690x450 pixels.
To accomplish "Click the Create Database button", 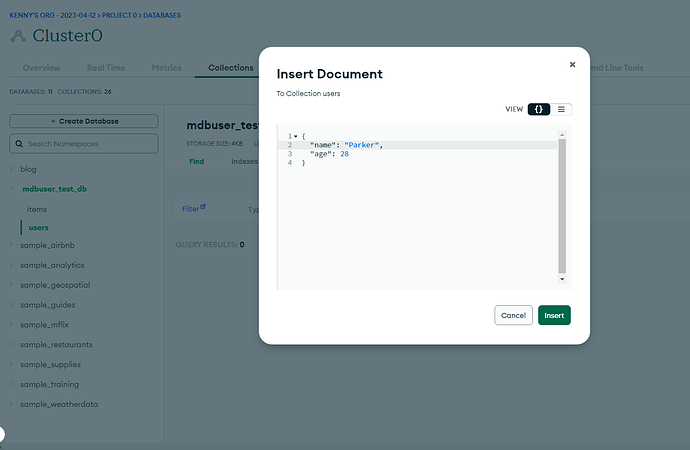I will pos(84,121).
